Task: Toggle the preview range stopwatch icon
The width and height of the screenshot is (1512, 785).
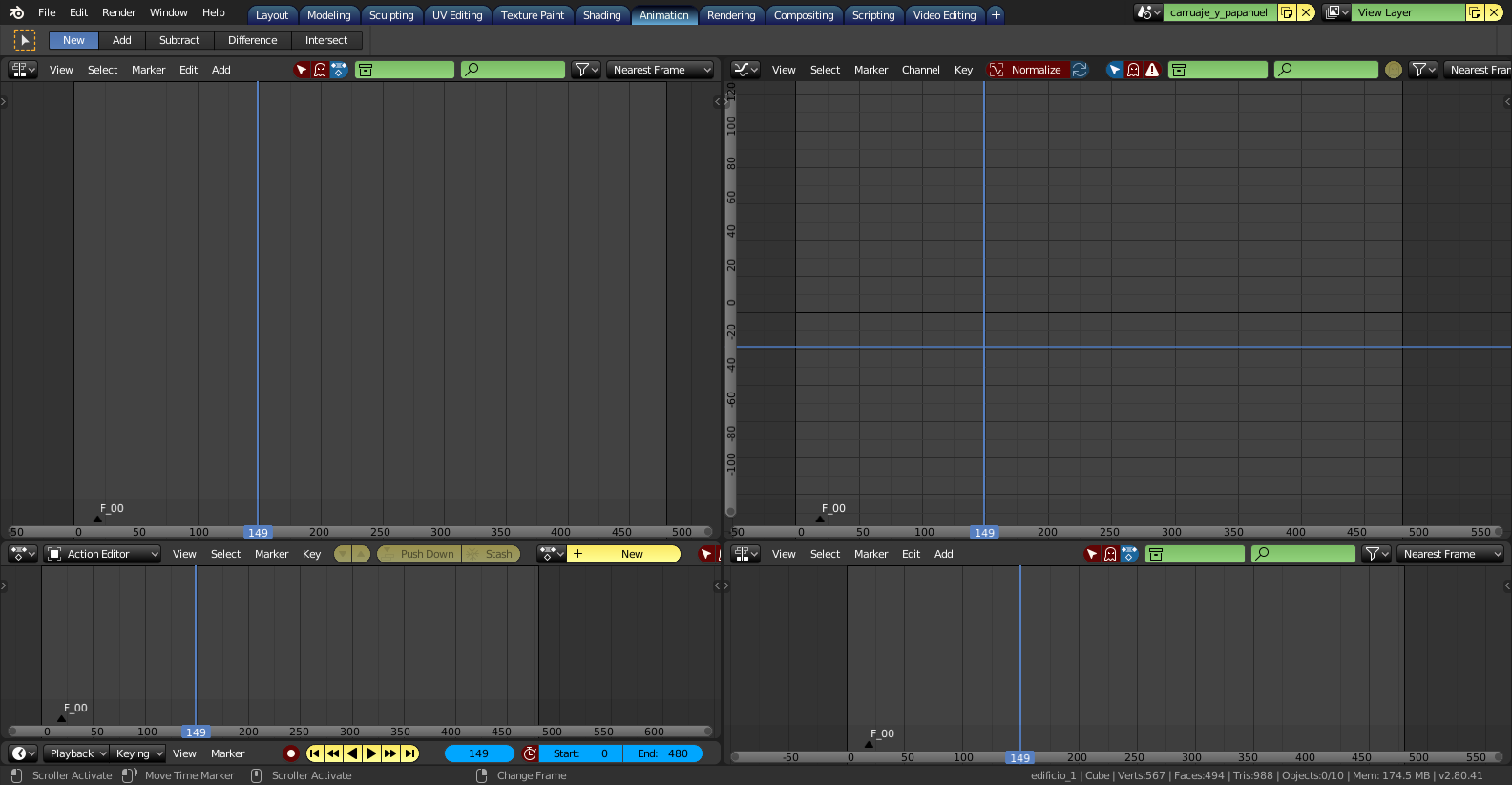Action: [530, 753]
